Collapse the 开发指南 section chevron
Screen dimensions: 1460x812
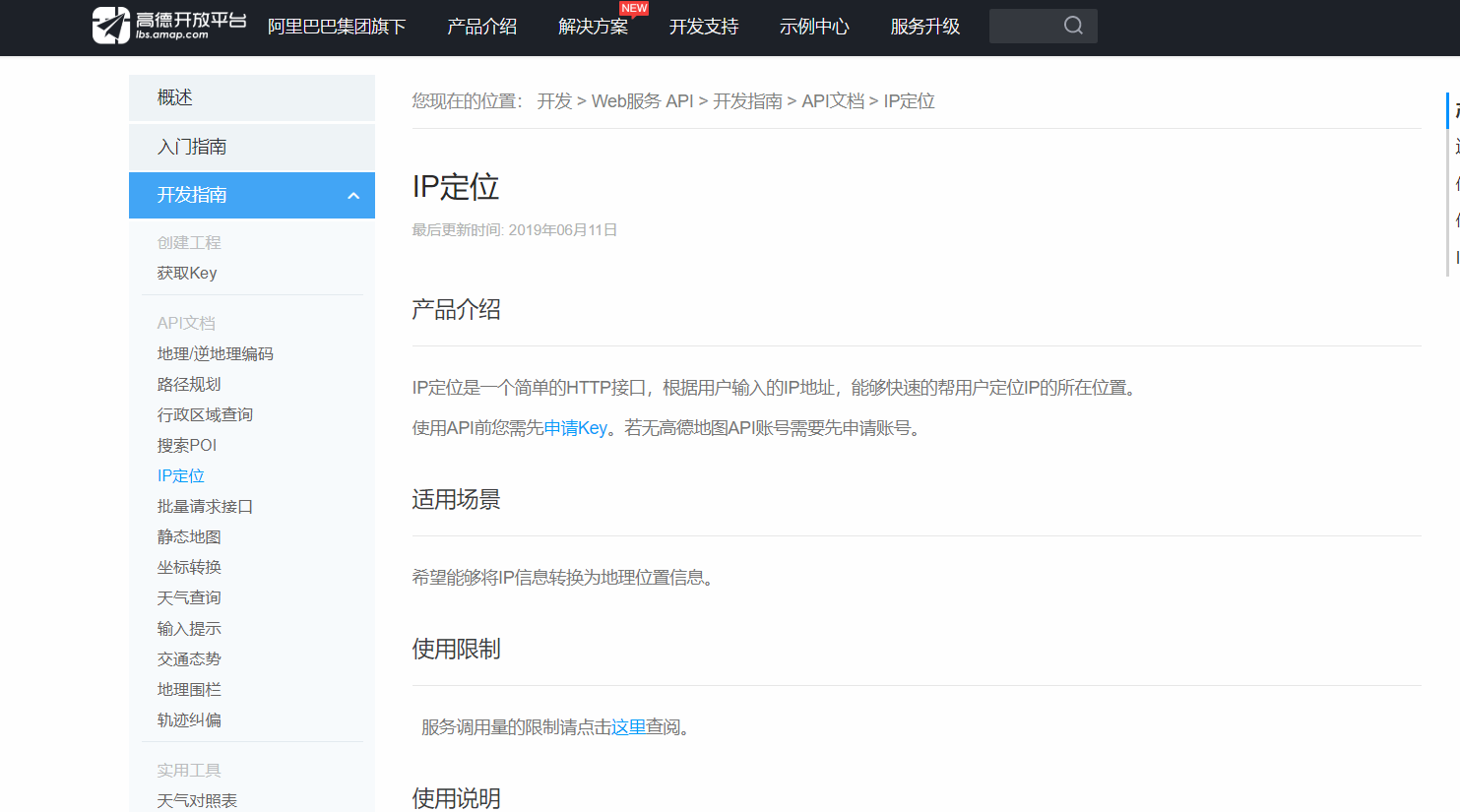[353, 196]
